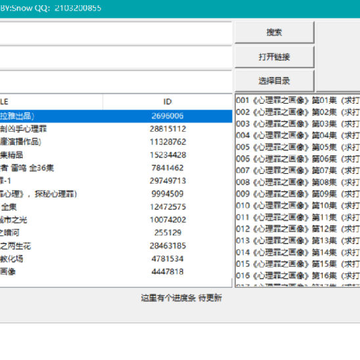
Task: Select the row with ID 4781534
Action: (x=116, y=259)
